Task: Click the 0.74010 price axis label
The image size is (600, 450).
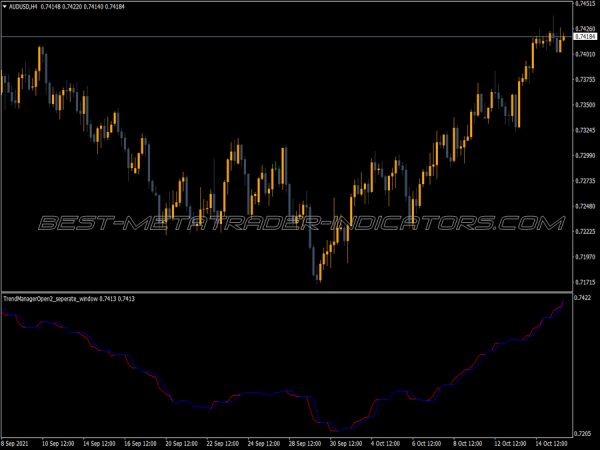Action: 585,54
